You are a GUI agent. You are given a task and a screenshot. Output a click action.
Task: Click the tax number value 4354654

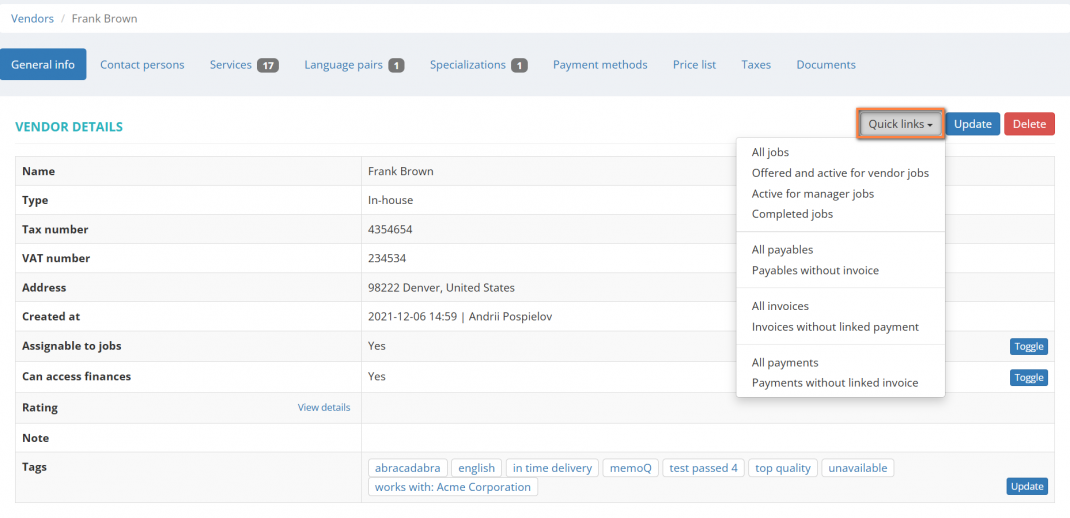click(390, 229)
